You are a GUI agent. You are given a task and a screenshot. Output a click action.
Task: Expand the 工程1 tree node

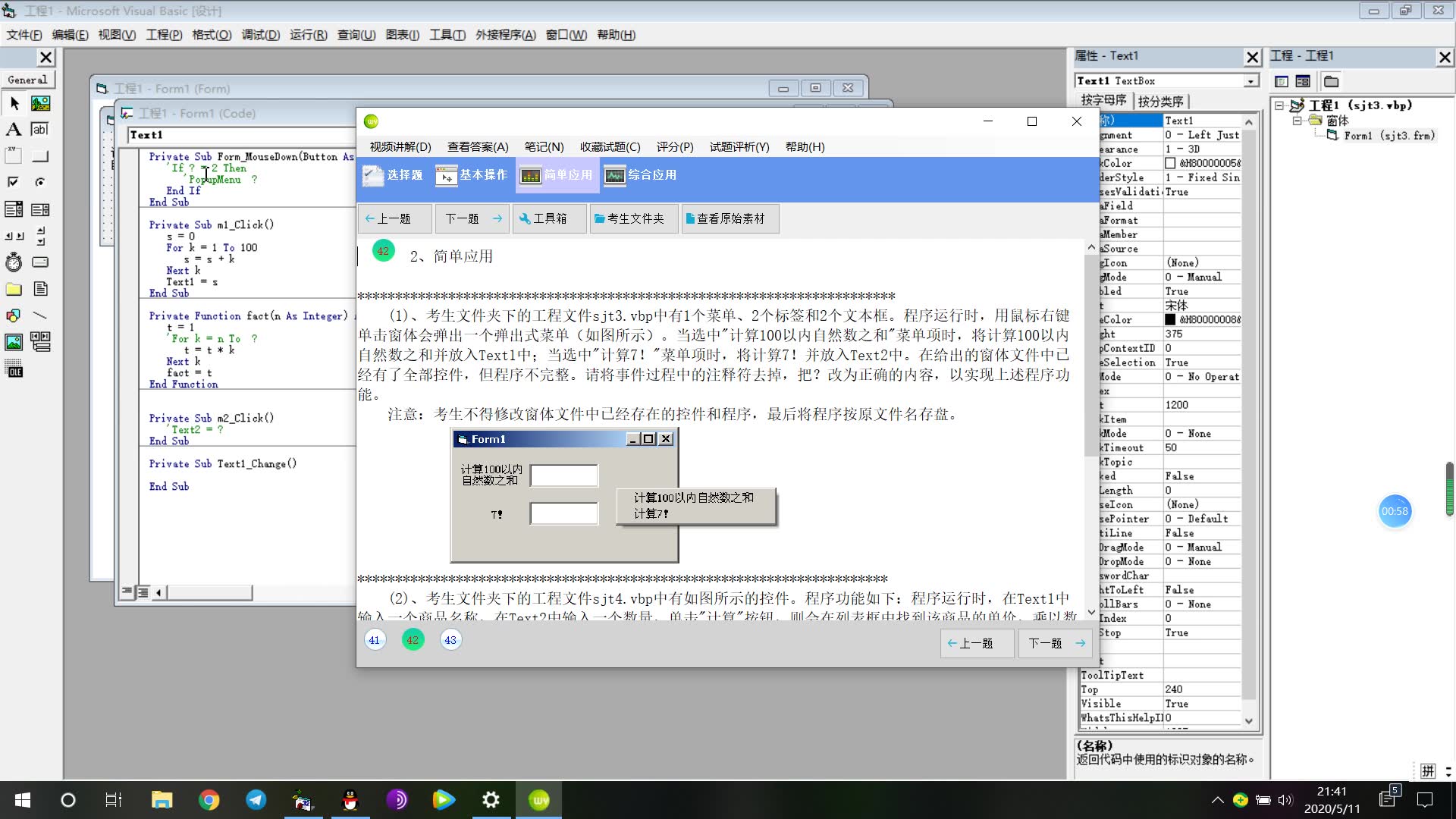click(x=1282, y=105)
